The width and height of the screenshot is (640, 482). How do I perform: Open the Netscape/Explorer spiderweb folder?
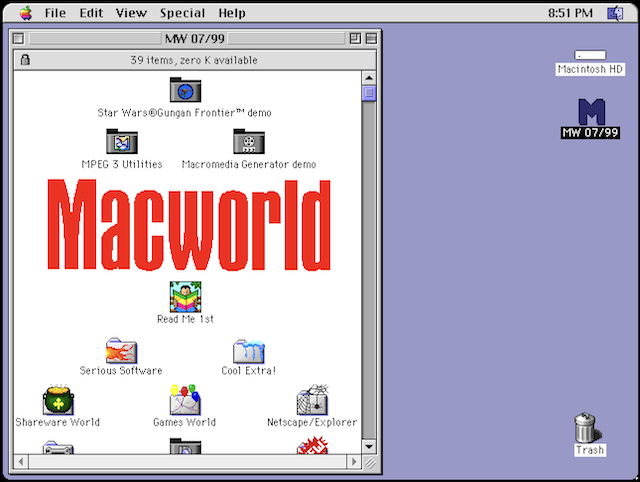tap(313, 400)
